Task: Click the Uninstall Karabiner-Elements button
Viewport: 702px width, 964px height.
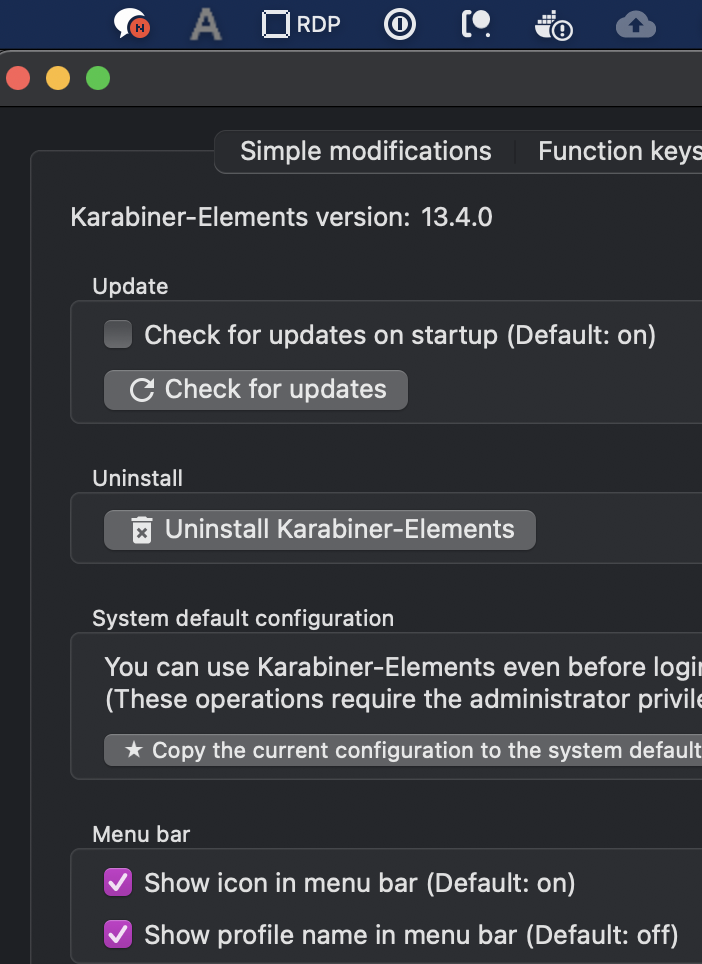Action: pos(320,529)
